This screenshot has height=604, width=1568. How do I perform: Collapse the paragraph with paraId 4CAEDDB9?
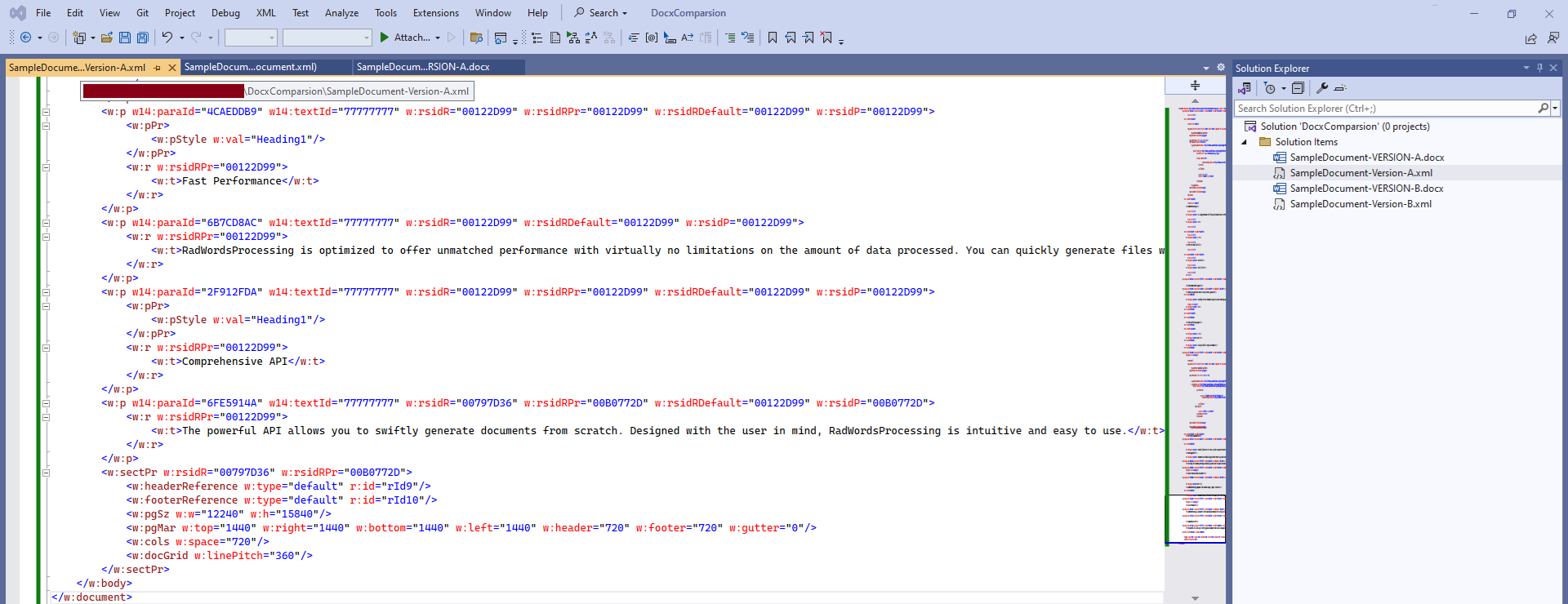(46, 112)
